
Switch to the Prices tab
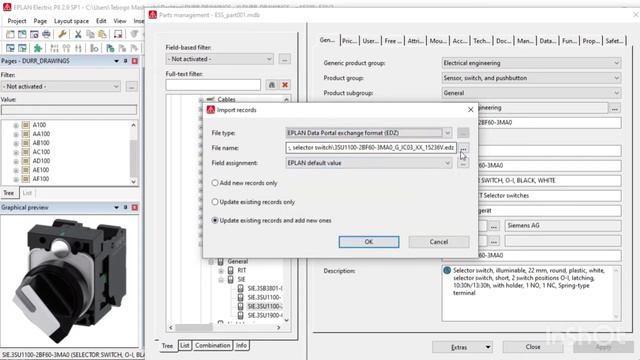349,41
